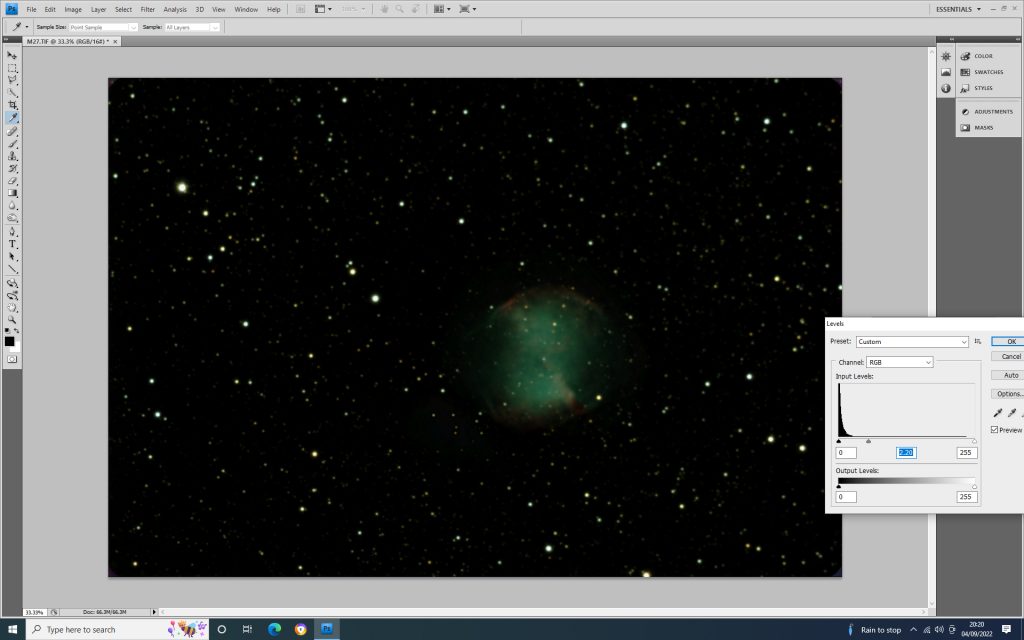
Task: Click the output white level slider
Action: click(x=974, y=487)
